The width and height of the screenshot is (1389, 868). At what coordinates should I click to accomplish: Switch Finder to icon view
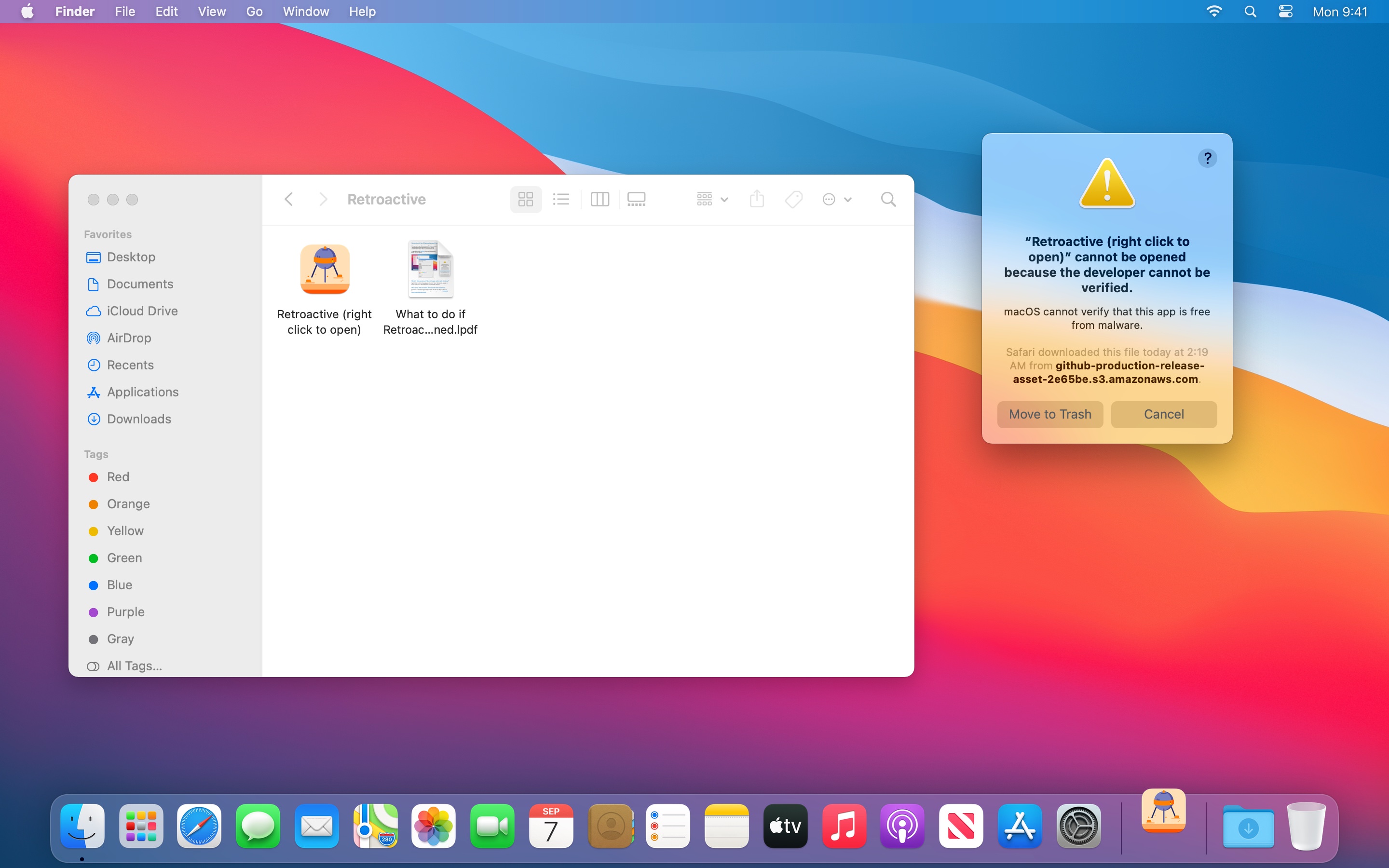(525, 199)
